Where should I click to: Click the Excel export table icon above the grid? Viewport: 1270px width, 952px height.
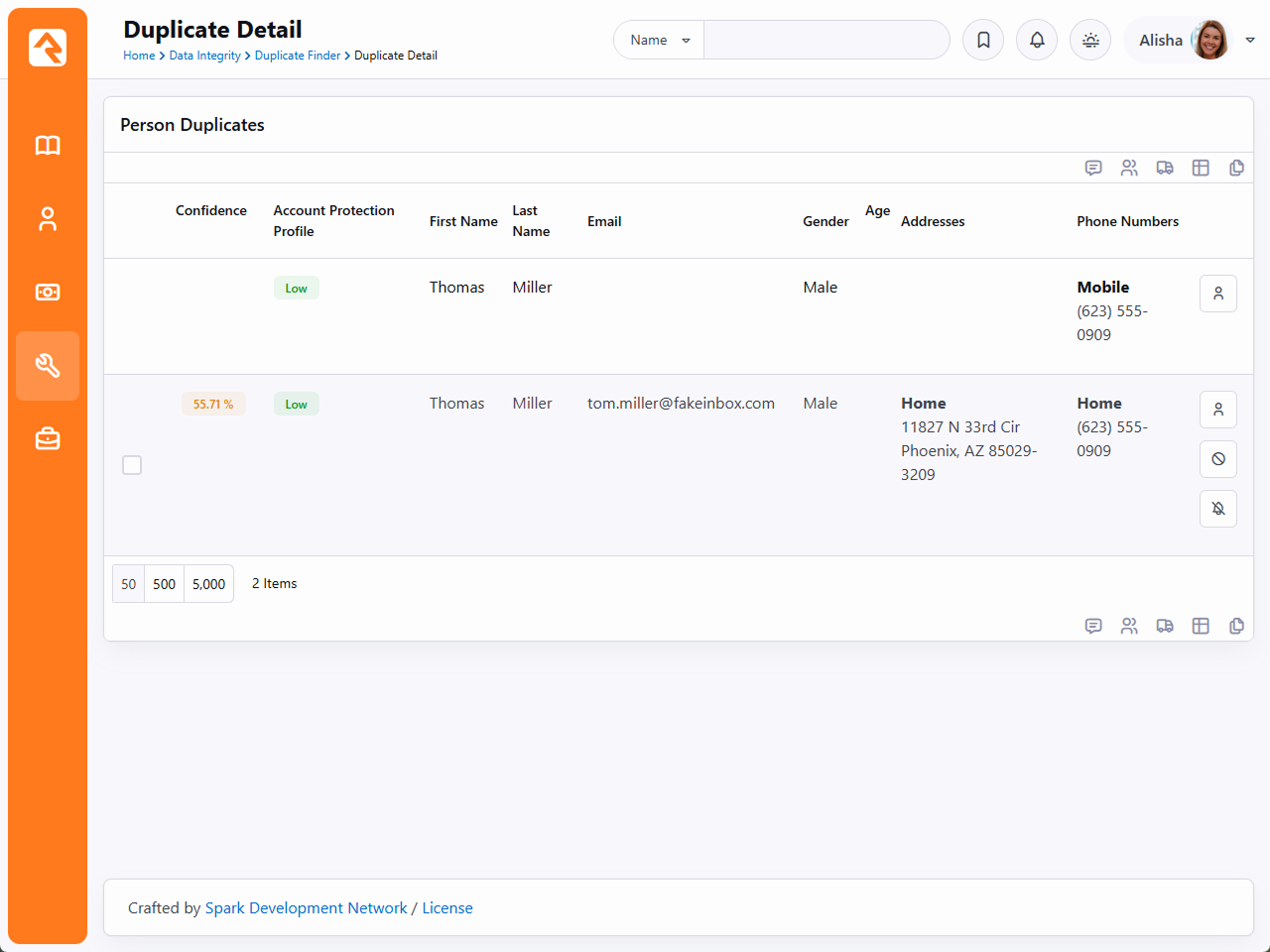(x=1201, y=168)
